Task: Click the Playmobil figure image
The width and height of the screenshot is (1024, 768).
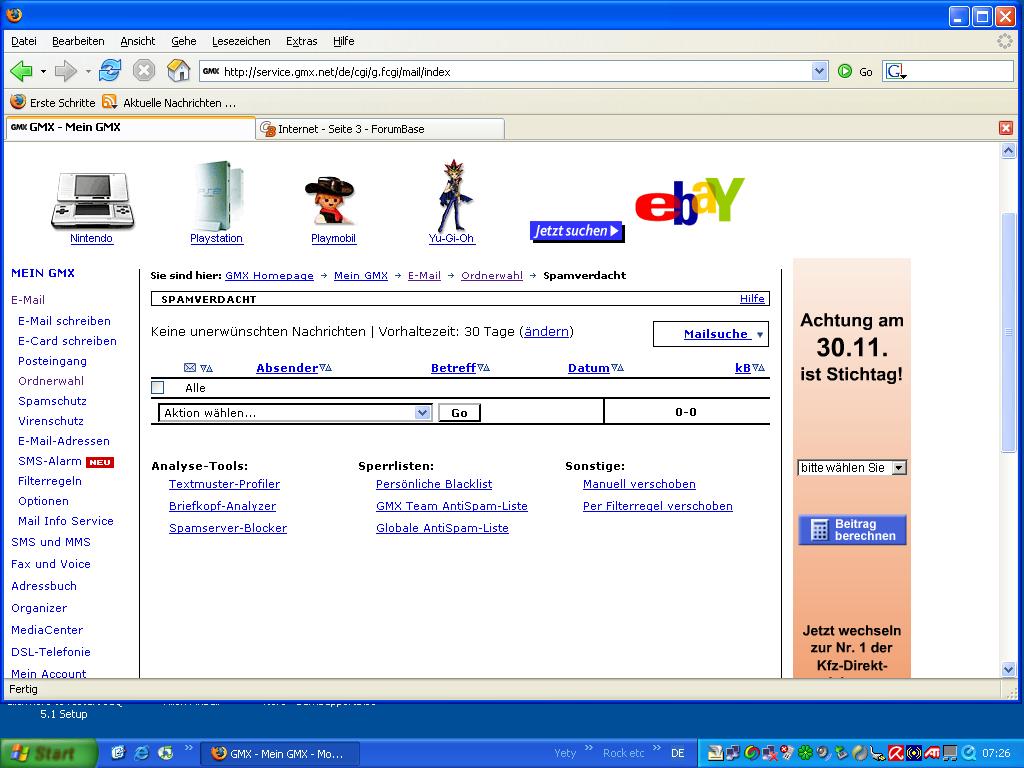Action: point(330,200)
